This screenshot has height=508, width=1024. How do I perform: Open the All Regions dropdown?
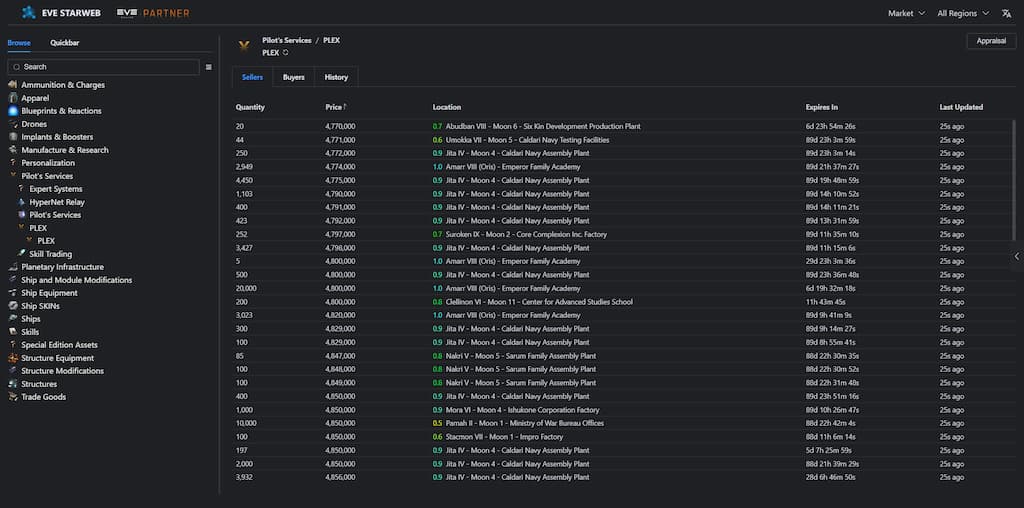pyautogui.click(x=963, y=13)
